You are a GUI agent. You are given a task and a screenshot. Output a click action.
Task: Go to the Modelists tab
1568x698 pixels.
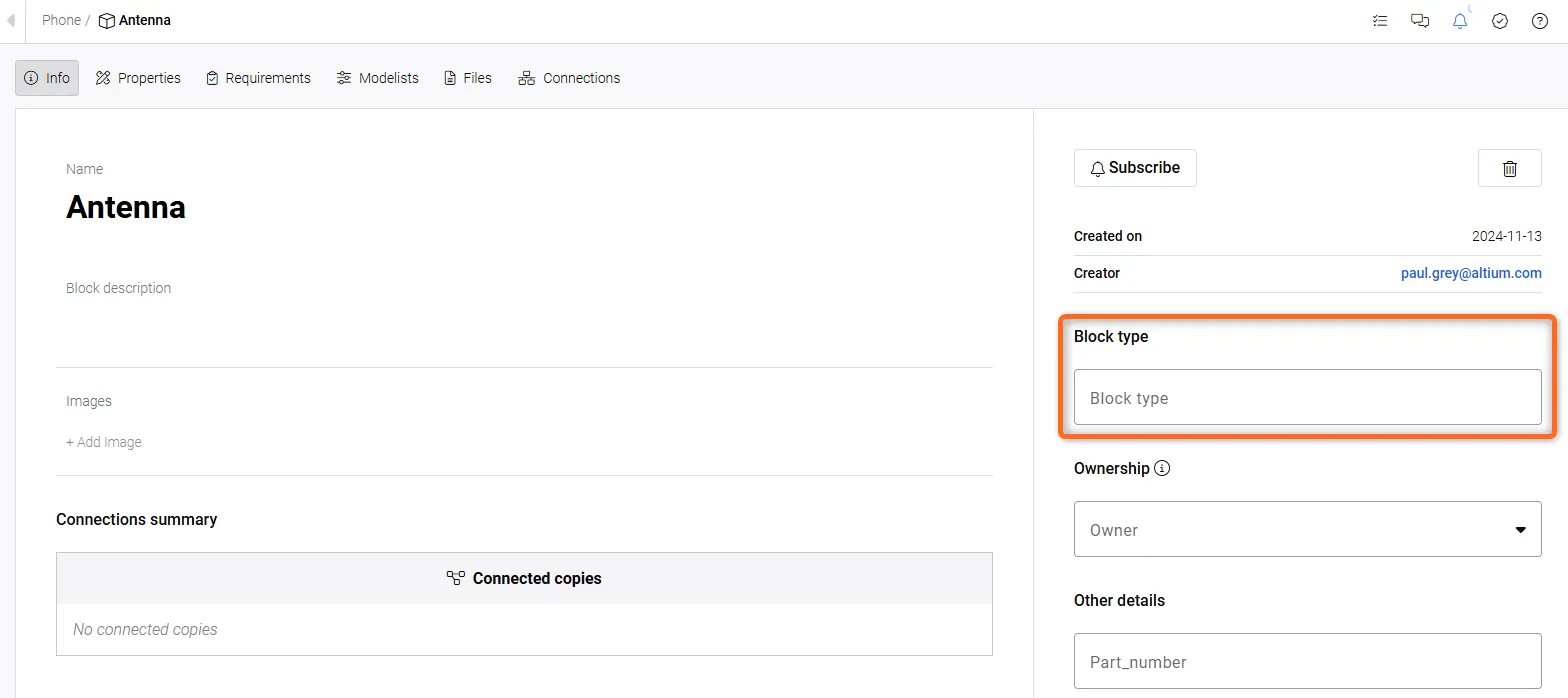coord(377,78)
